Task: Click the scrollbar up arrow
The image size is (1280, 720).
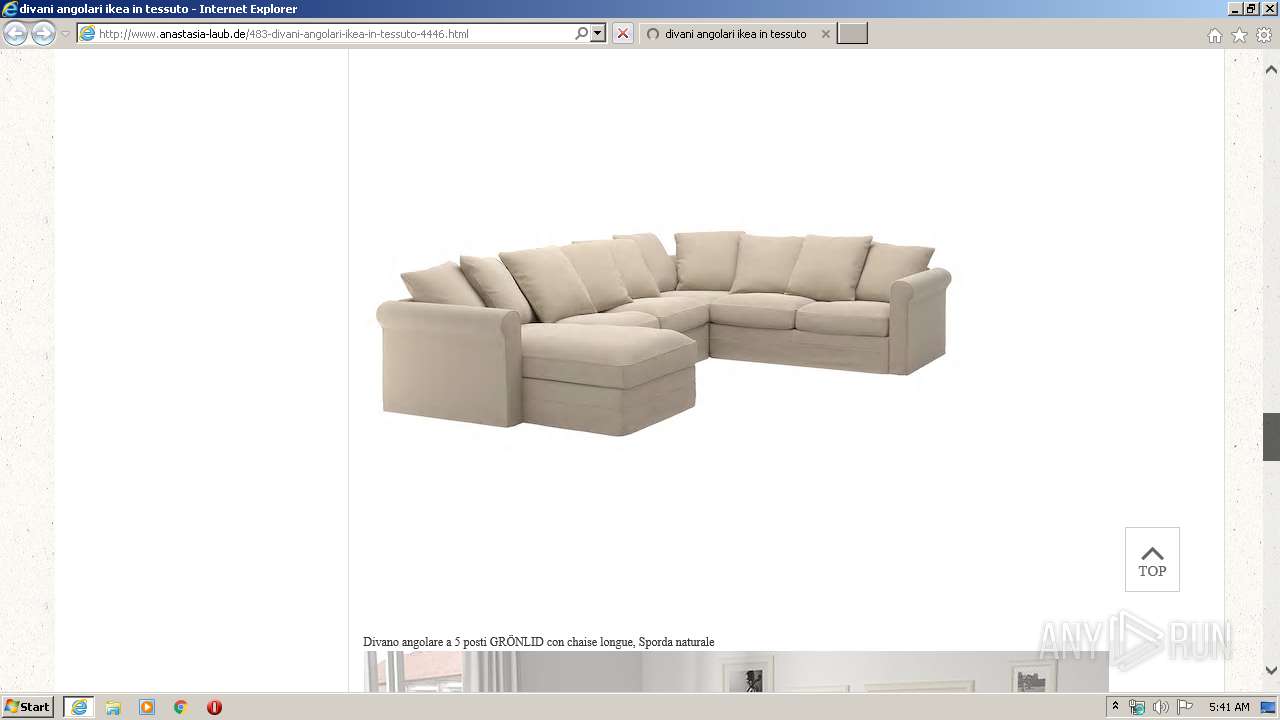Action: (1271, 70)
